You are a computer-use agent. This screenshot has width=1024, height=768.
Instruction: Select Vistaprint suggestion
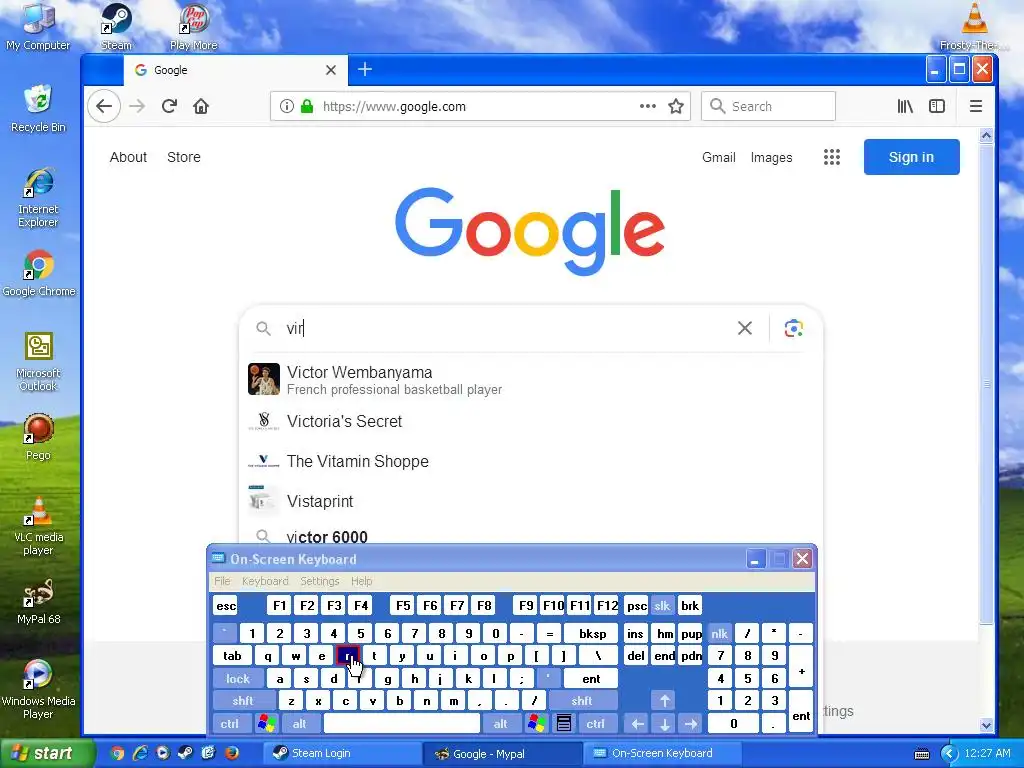pos(530,501)
